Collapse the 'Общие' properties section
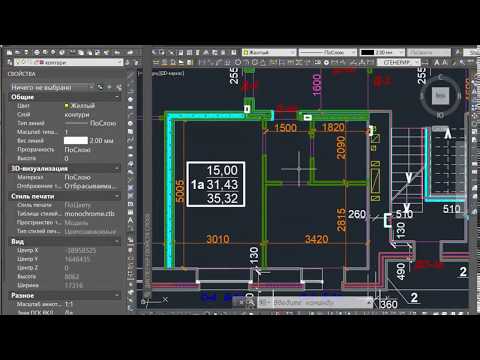The height and width of the screenshot is (360, 480). [x=117, y=97]
